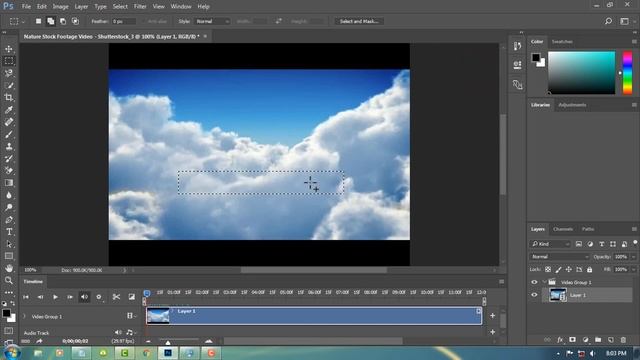Open the Fill slider dropdown arrow
Screen dimensions: 640x360
click(633, 269)
